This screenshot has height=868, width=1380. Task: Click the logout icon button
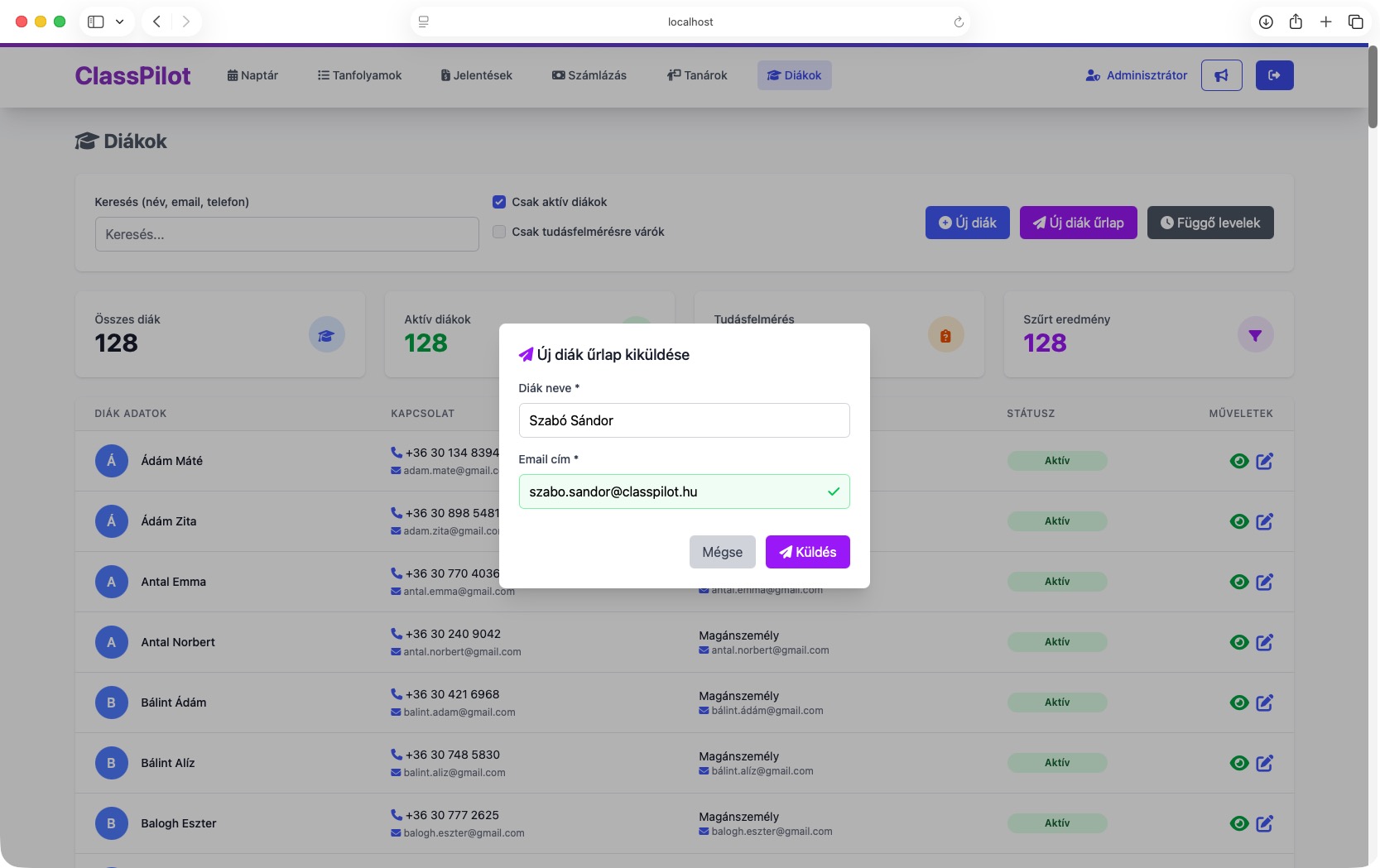(1274, 75)
